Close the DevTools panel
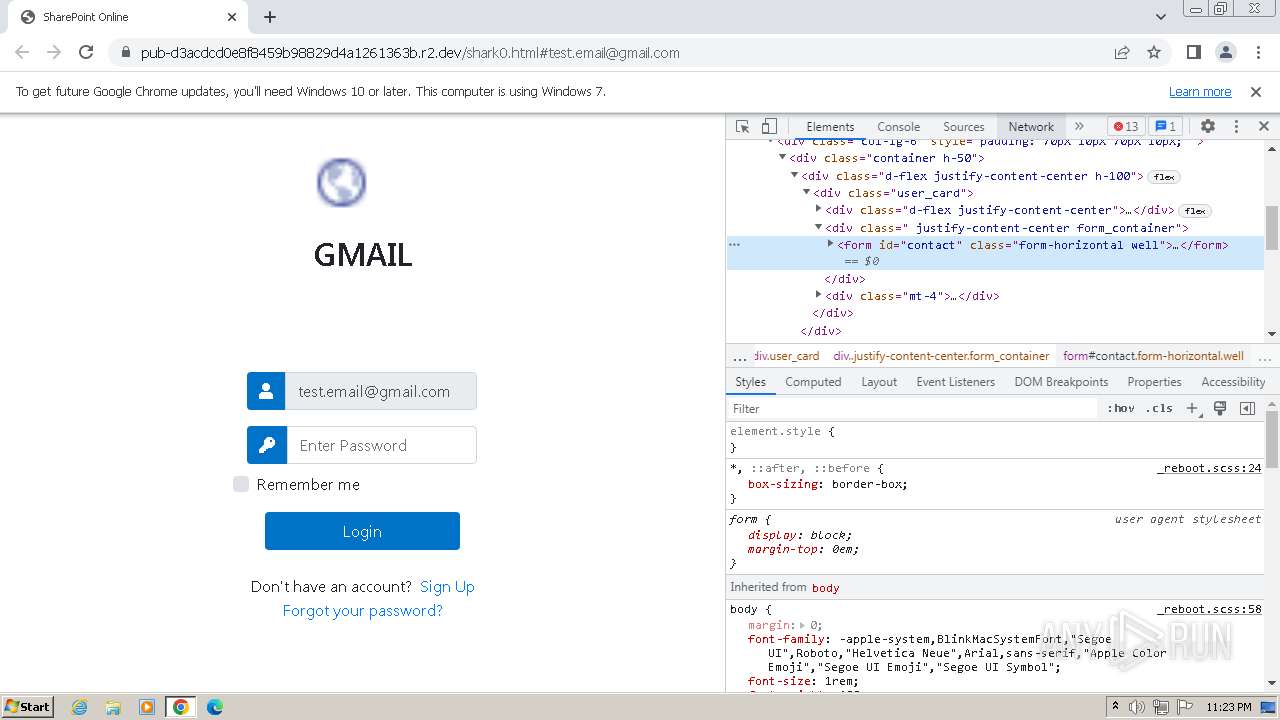 click(x=1264, y=126)
